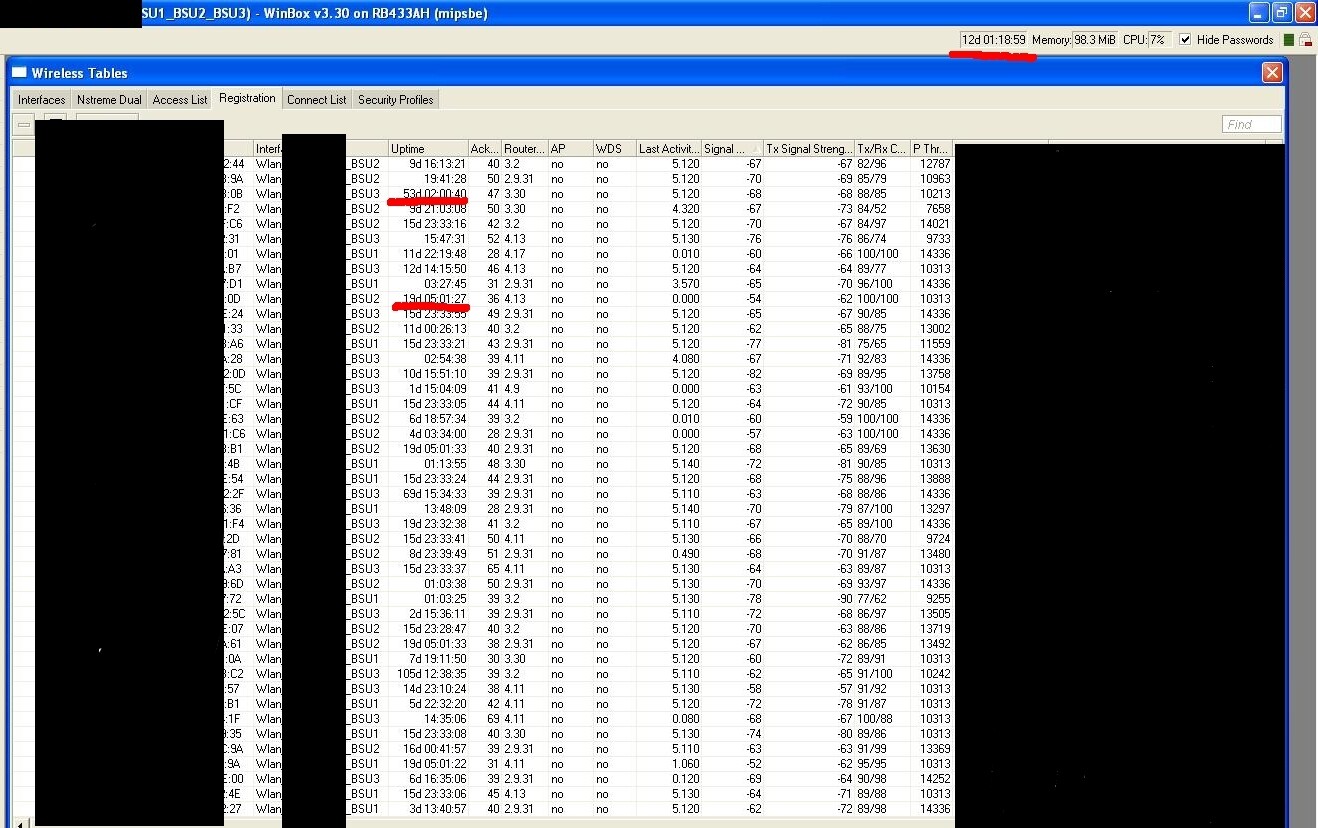1318x828 pixels.
Task: Click the P Throughput value 10242
Action: tap(934, 674)
